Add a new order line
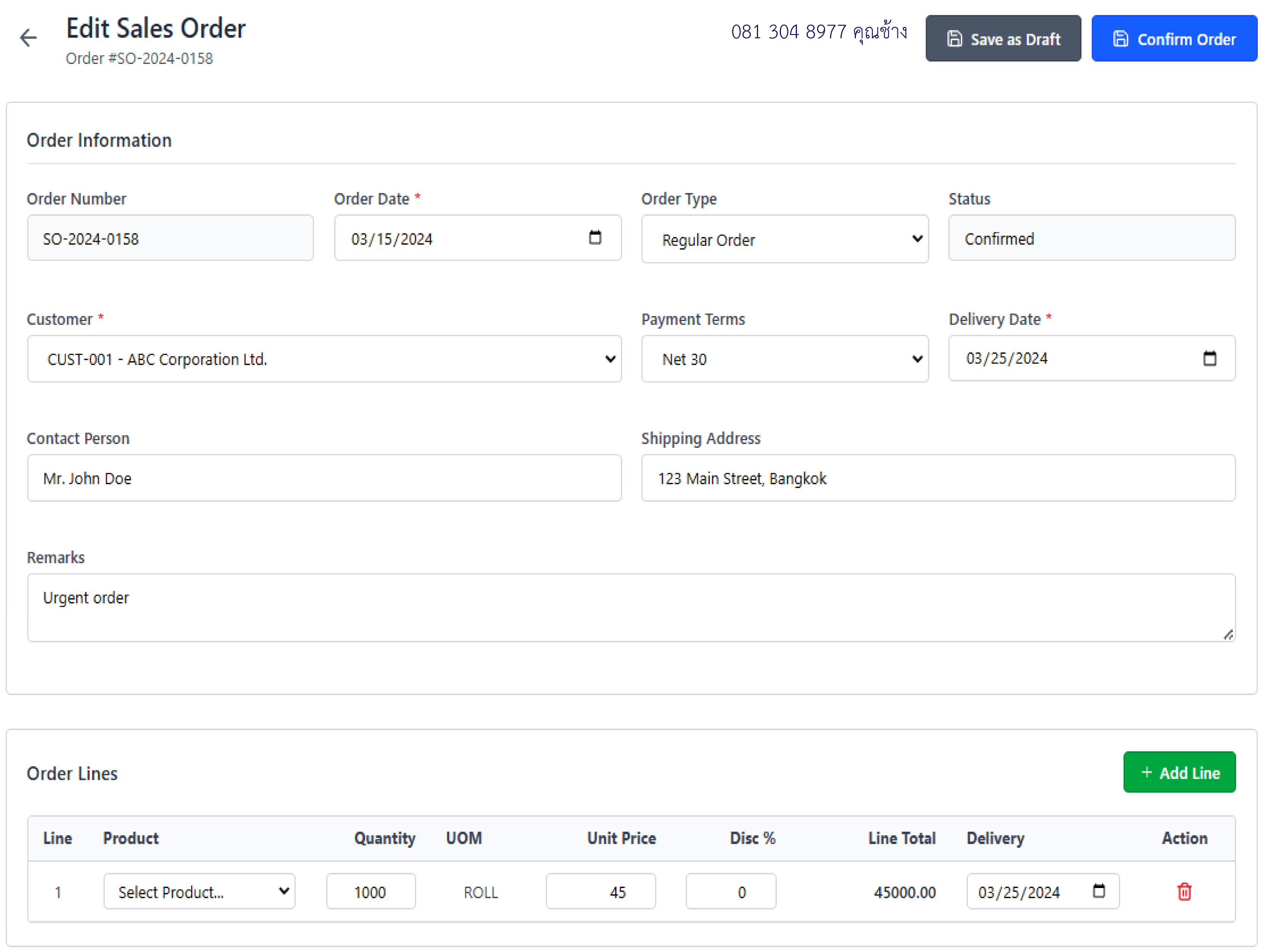 1179,772
